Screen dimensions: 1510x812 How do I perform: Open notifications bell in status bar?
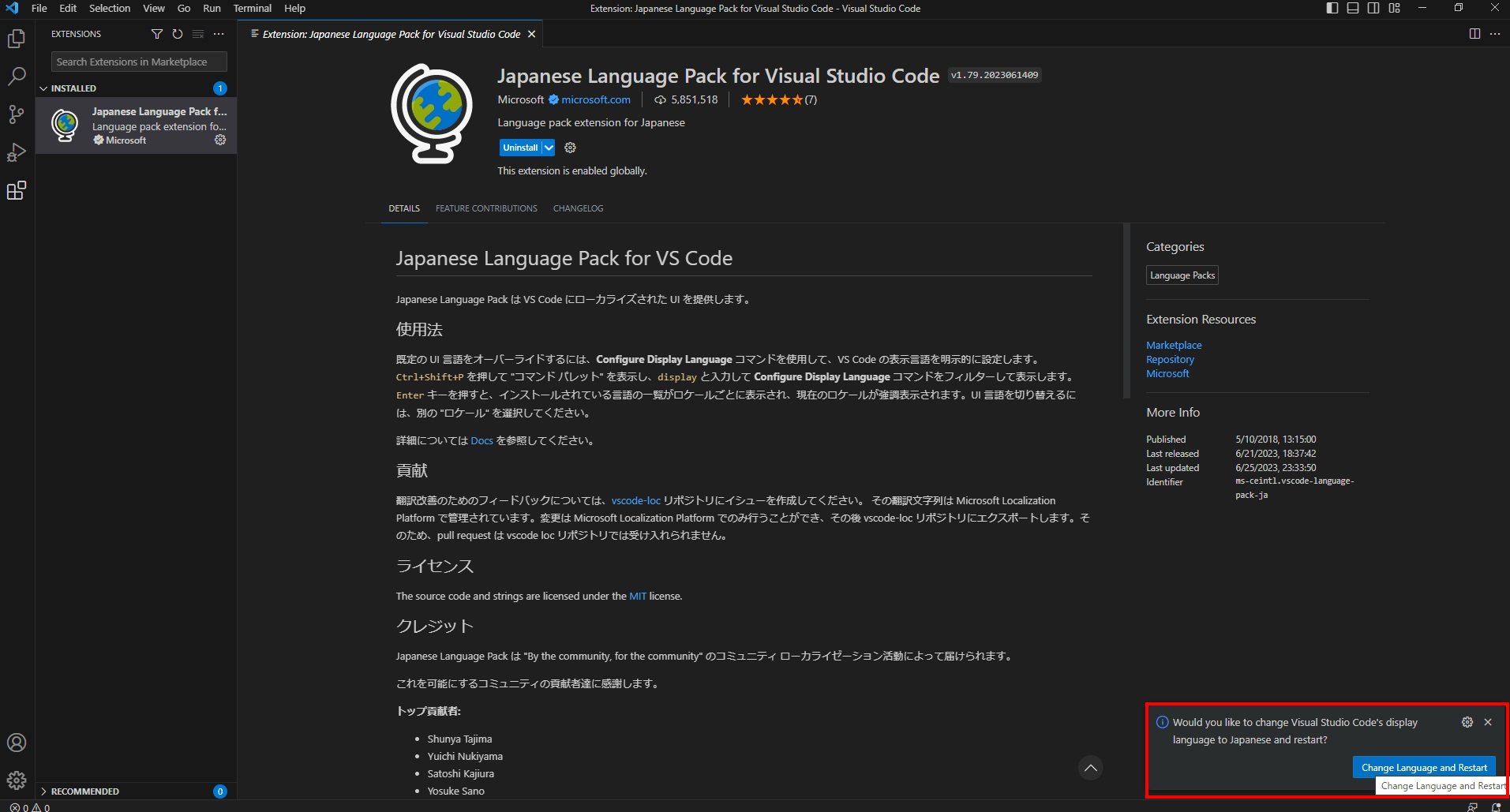coord(1496,806)
